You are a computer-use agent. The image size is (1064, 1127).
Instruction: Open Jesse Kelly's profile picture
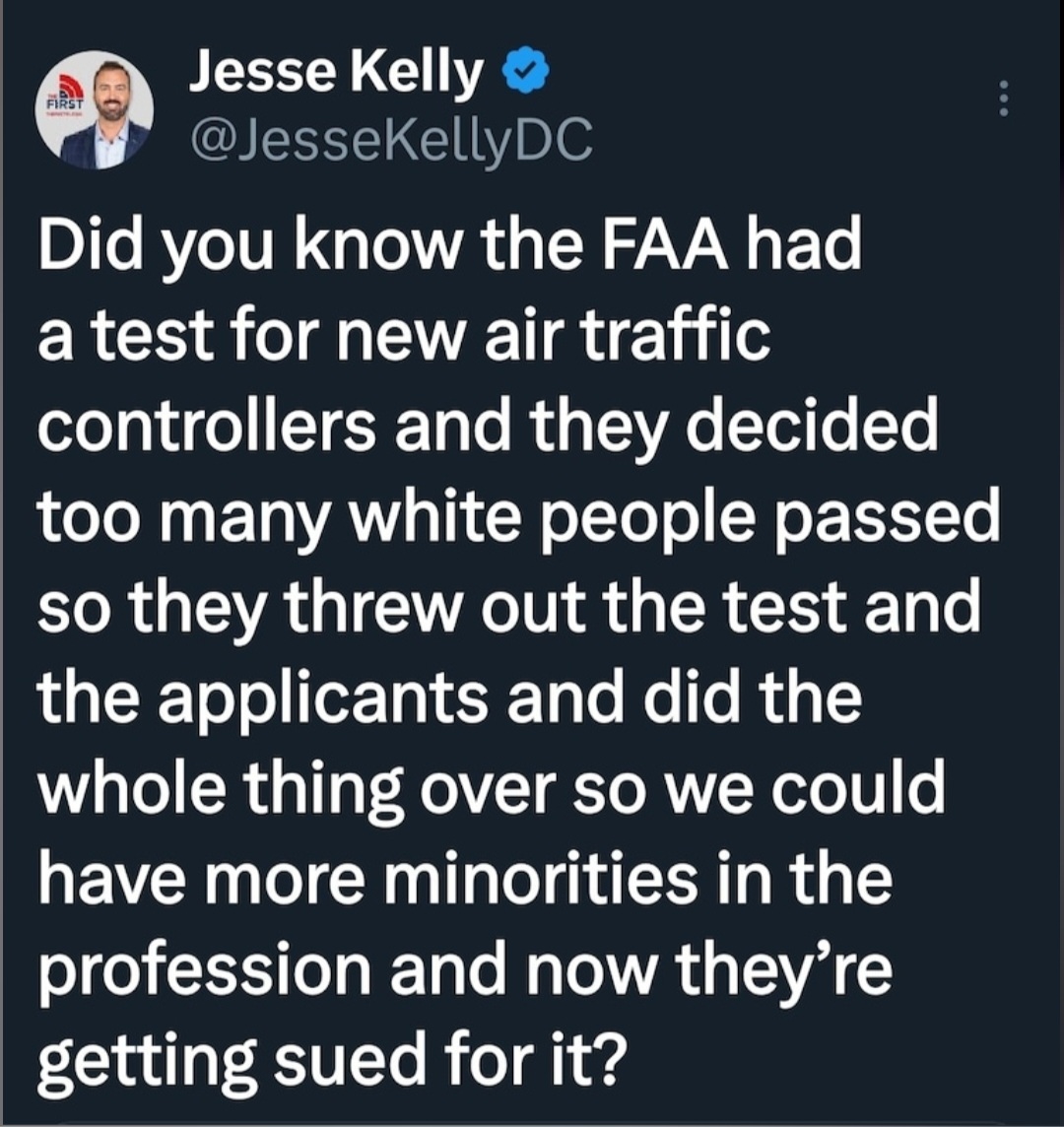pyautogui.click(x=95, y=109)
